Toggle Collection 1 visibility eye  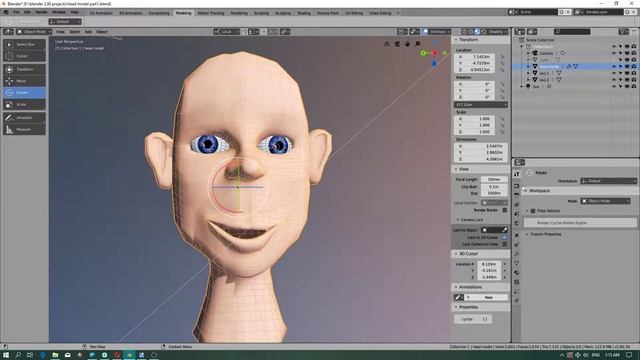614,47
